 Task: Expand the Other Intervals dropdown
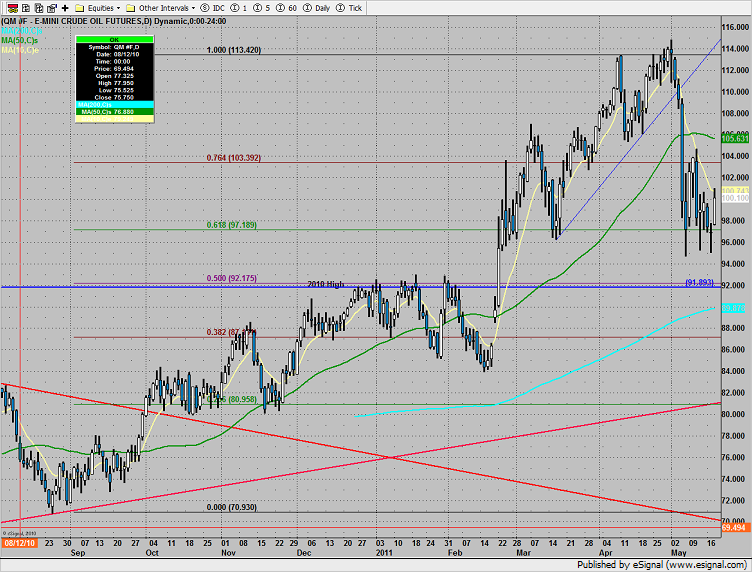click(x=193, y=8)
